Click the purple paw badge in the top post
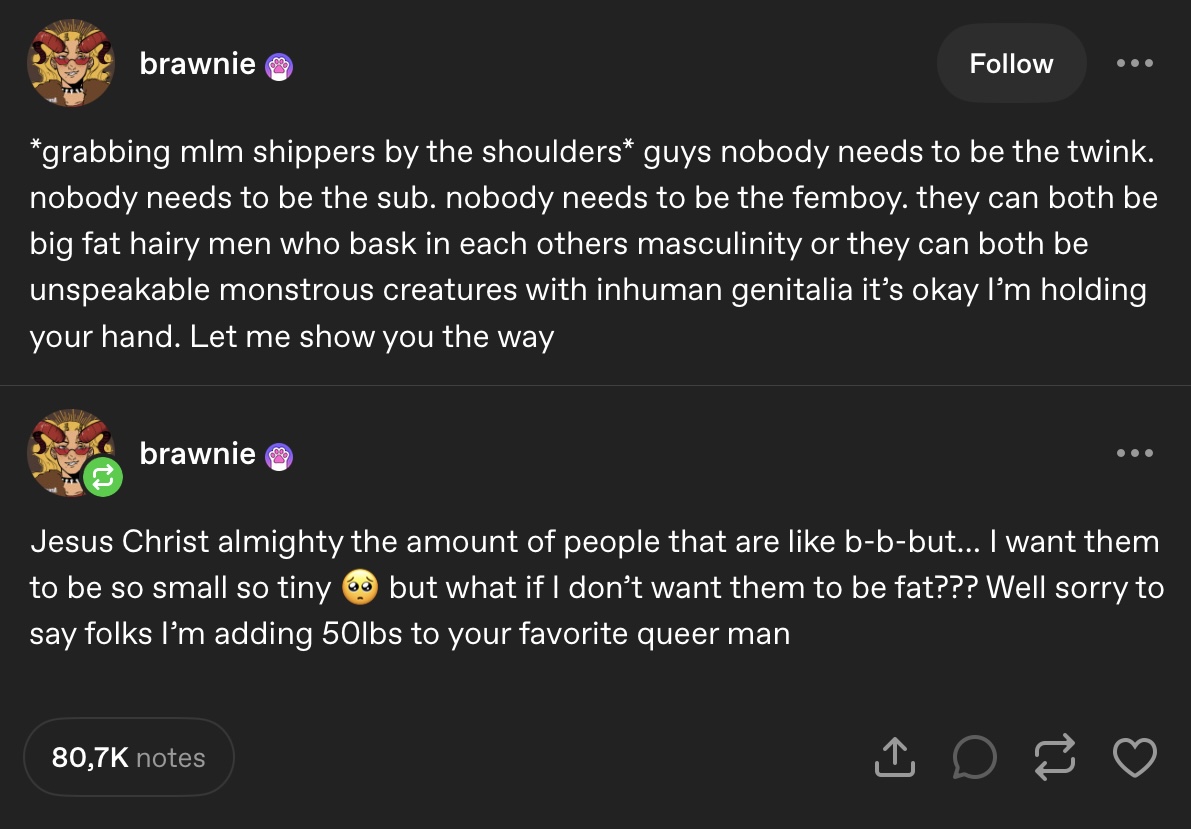 pos(279,66)
